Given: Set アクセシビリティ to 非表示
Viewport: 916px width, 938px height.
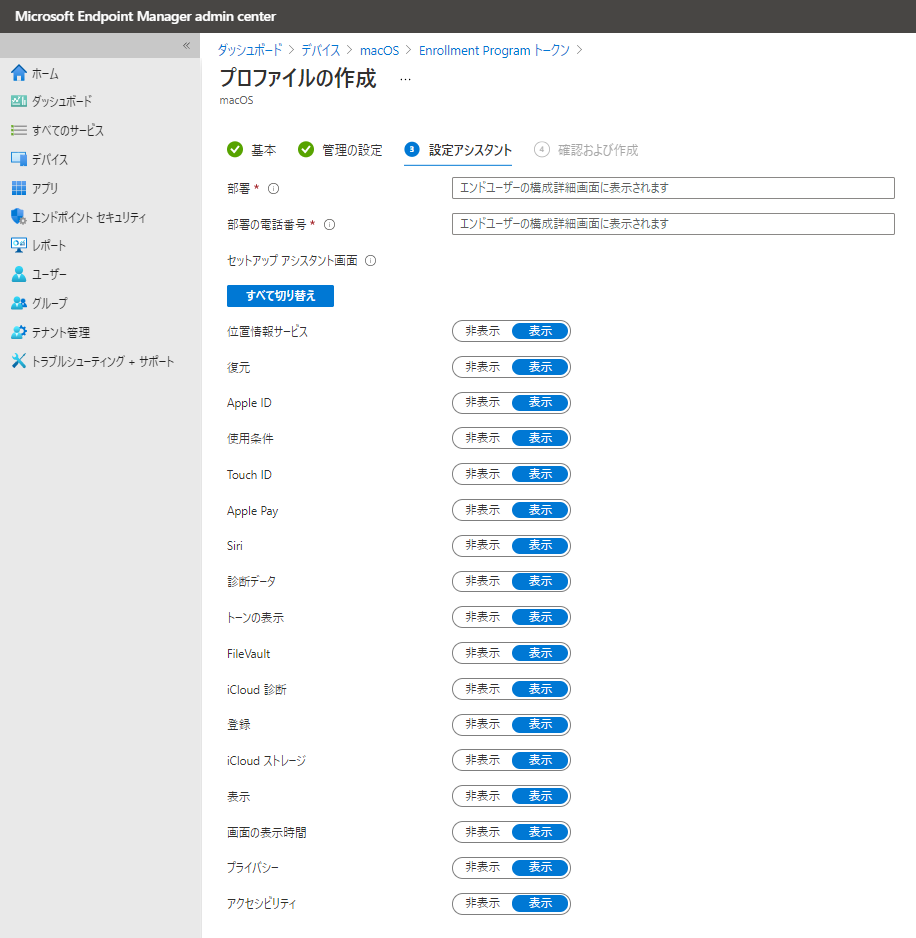Looking at the screenshot, I should coord(482,903).
